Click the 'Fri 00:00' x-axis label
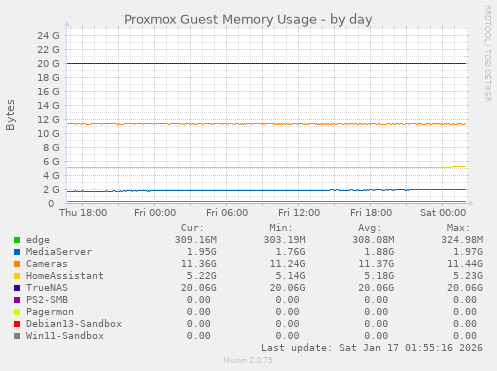Image resolution: width=497 pixels, height=371 pixels. [x=155, y=213]
